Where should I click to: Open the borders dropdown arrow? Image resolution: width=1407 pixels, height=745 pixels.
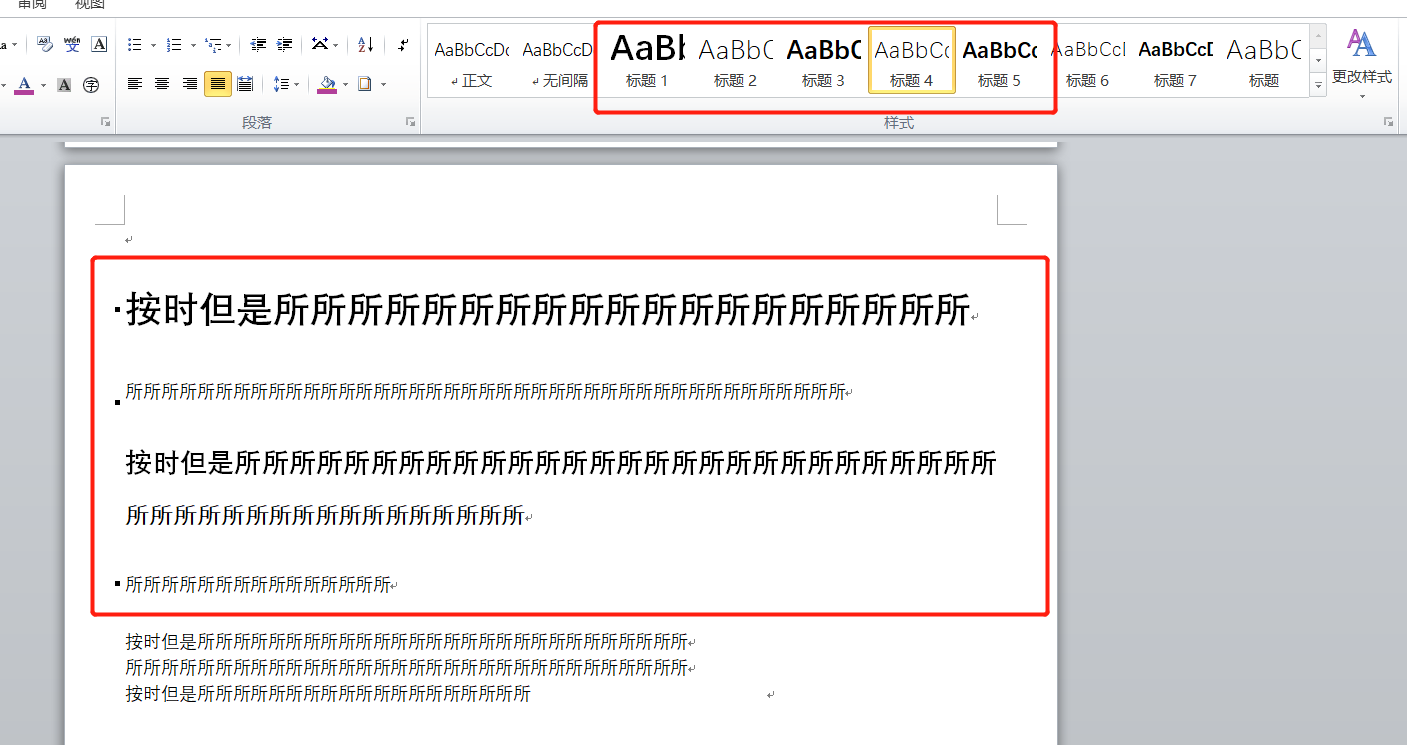[383, 85]
